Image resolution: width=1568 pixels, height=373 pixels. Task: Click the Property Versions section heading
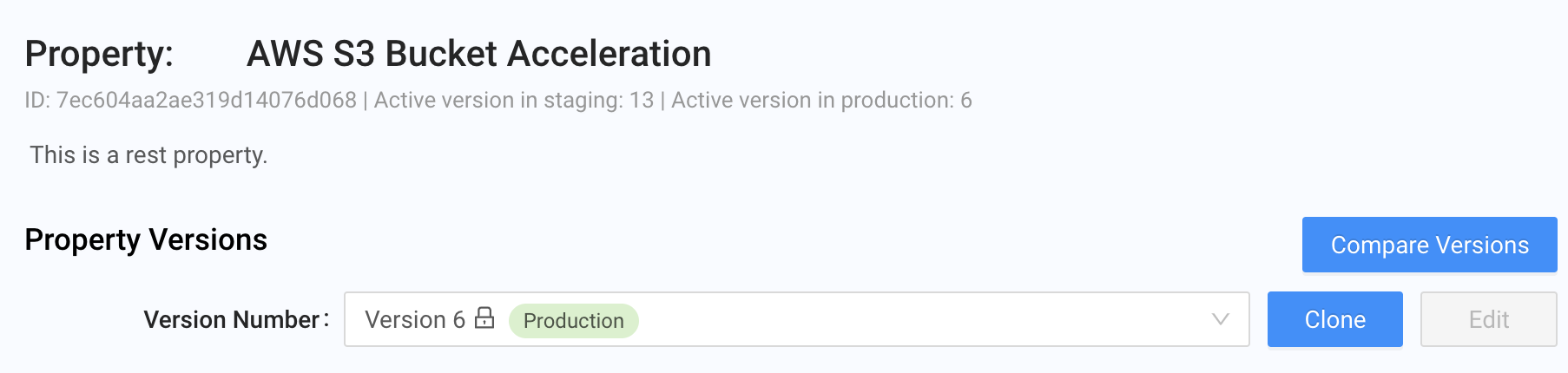pos(146,239)
